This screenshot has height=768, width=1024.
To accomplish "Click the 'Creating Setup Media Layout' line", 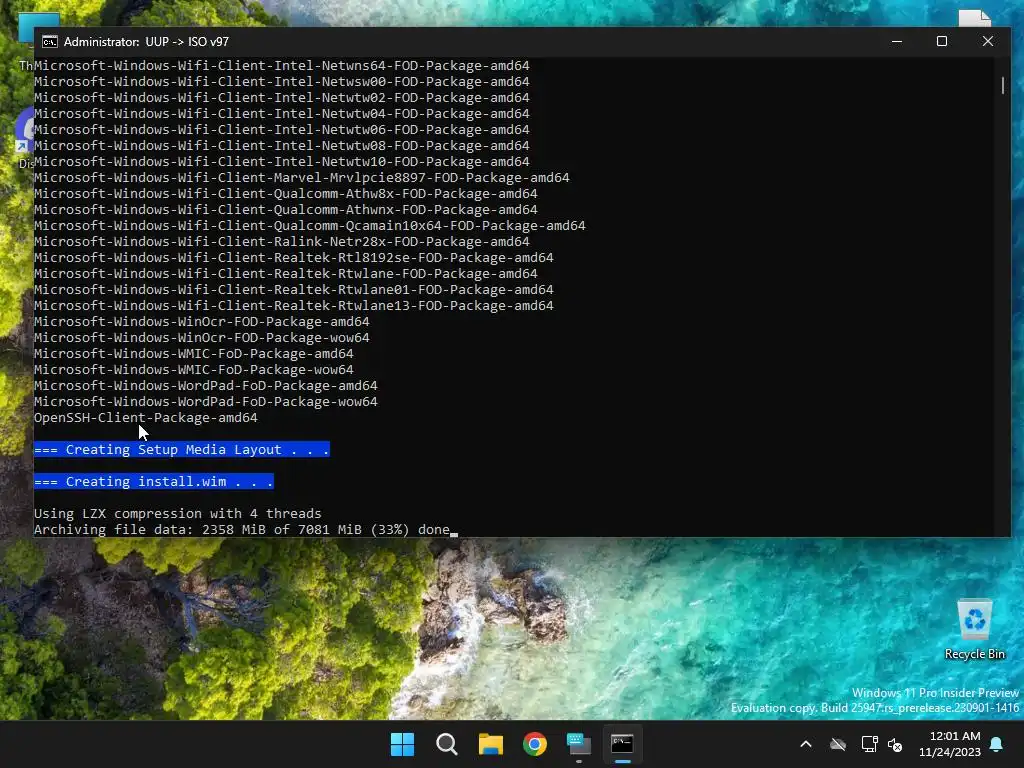I will point(182,449).
